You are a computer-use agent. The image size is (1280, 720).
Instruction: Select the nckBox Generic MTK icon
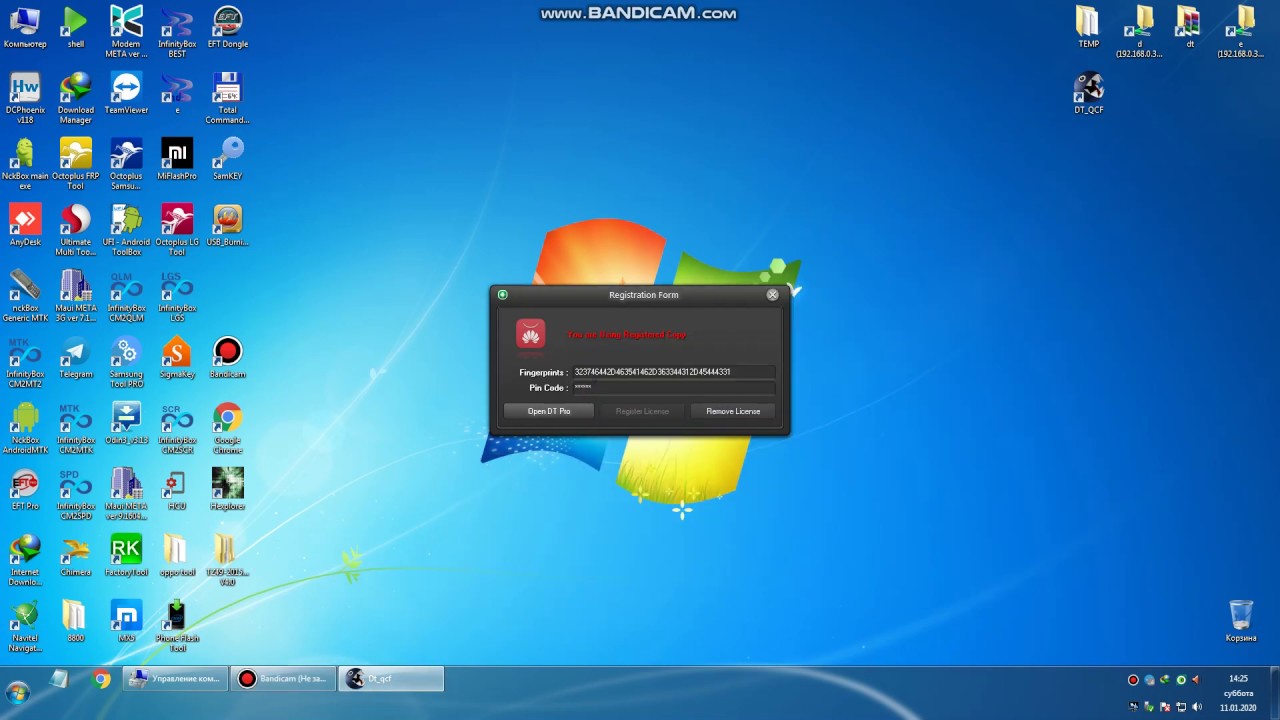(25, 296)
